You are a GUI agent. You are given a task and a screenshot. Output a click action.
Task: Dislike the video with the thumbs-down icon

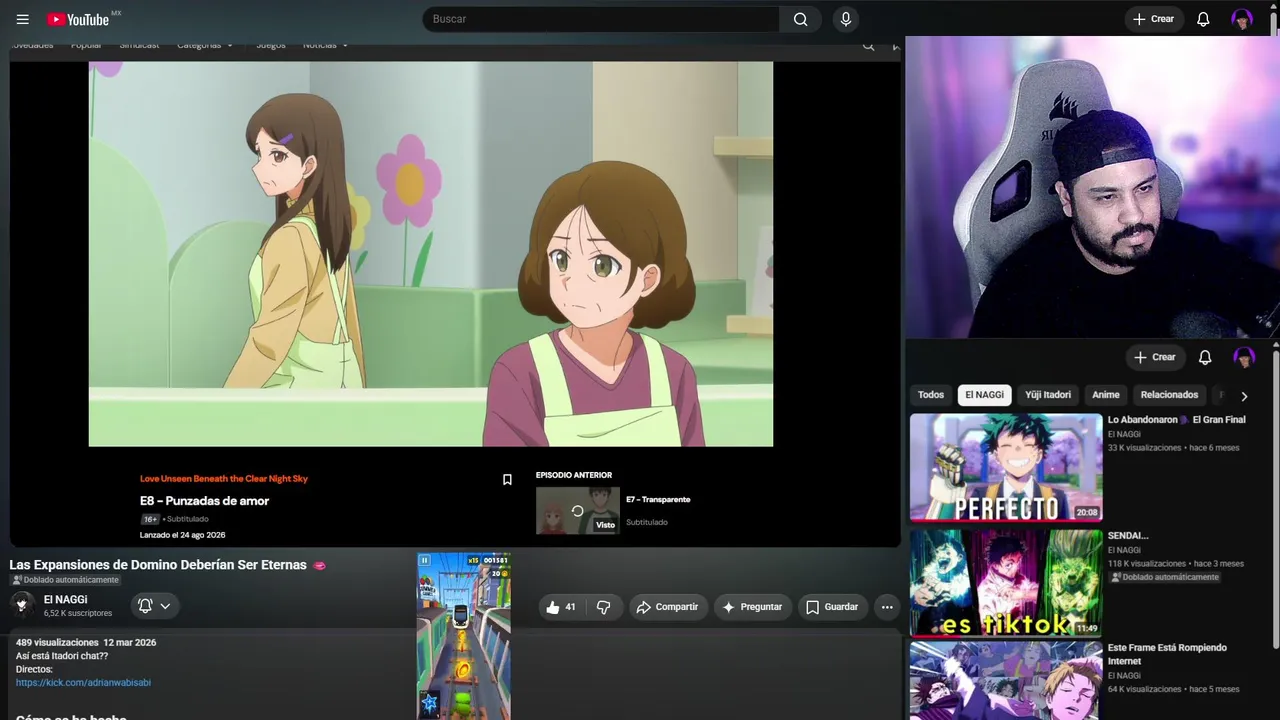tap(603, 607)
